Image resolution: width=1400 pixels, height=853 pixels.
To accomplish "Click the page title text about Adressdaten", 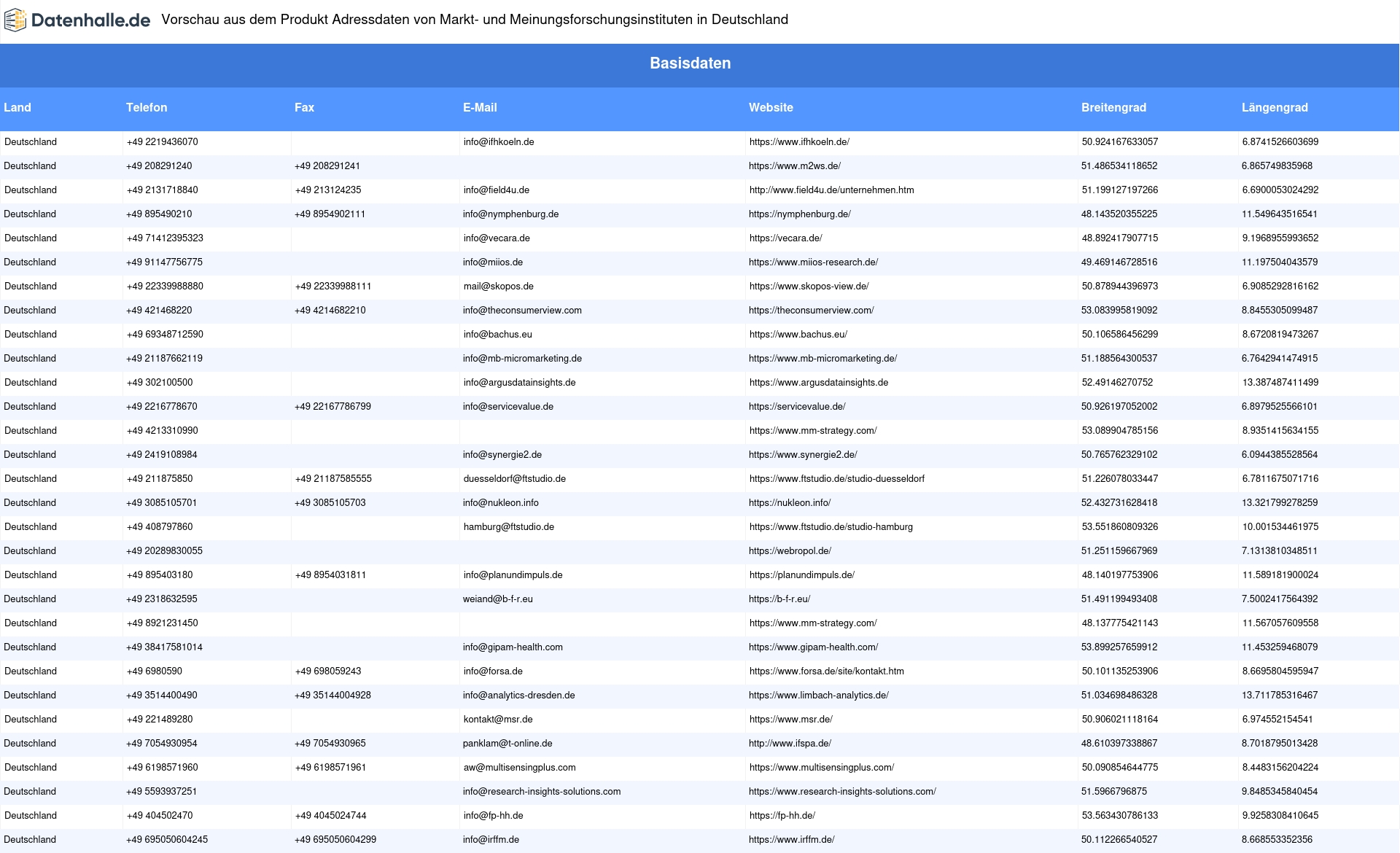I will 475,20.
